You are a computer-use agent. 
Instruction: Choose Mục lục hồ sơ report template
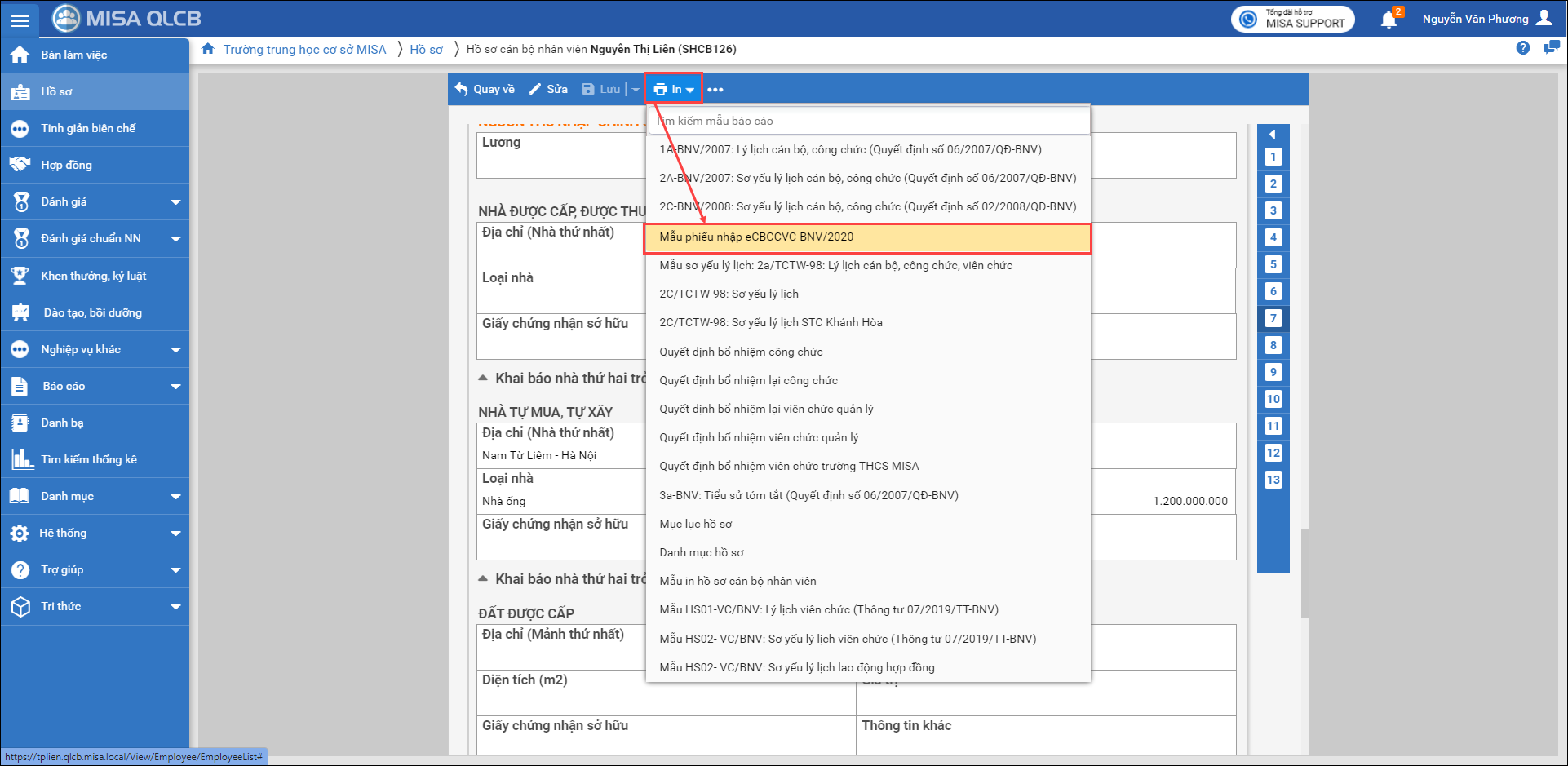point(695,524)
